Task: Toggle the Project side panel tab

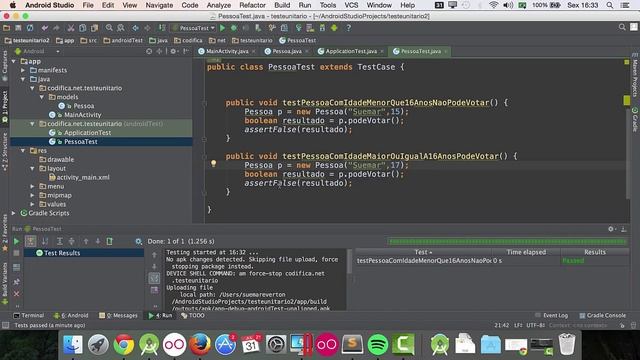Action: (x=4, y=108)
